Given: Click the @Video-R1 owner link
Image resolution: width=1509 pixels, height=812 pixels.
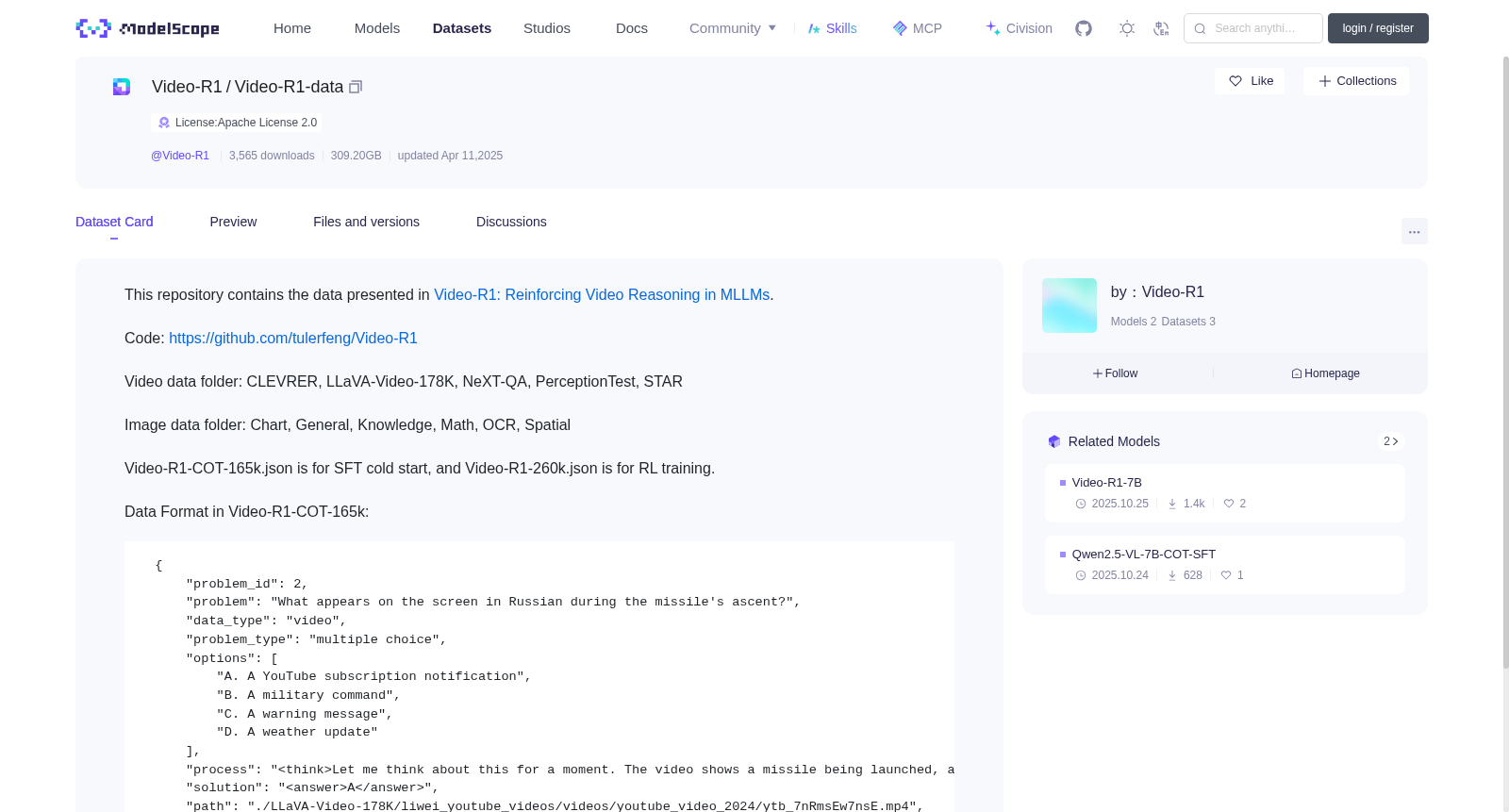Looking at the screenshot, I should (x=180, y=156).
